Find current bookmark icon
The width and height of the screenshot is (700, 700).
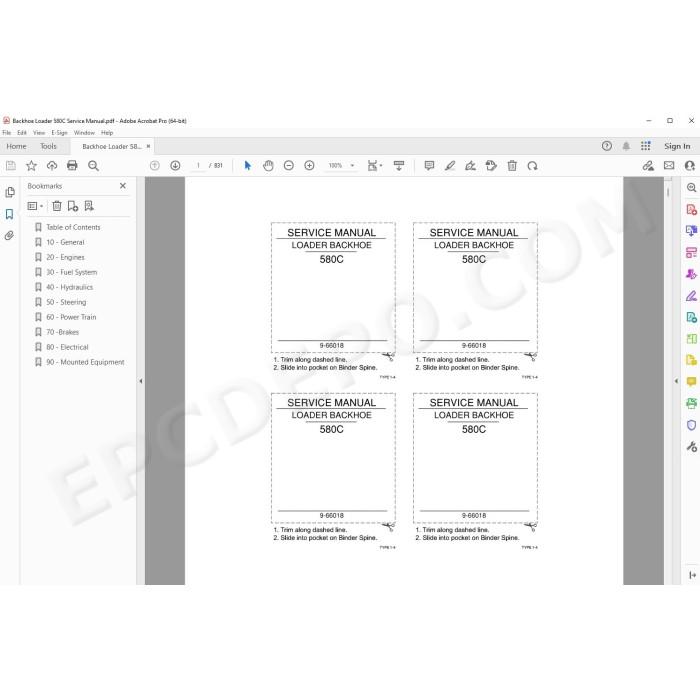tap(89, 206)
